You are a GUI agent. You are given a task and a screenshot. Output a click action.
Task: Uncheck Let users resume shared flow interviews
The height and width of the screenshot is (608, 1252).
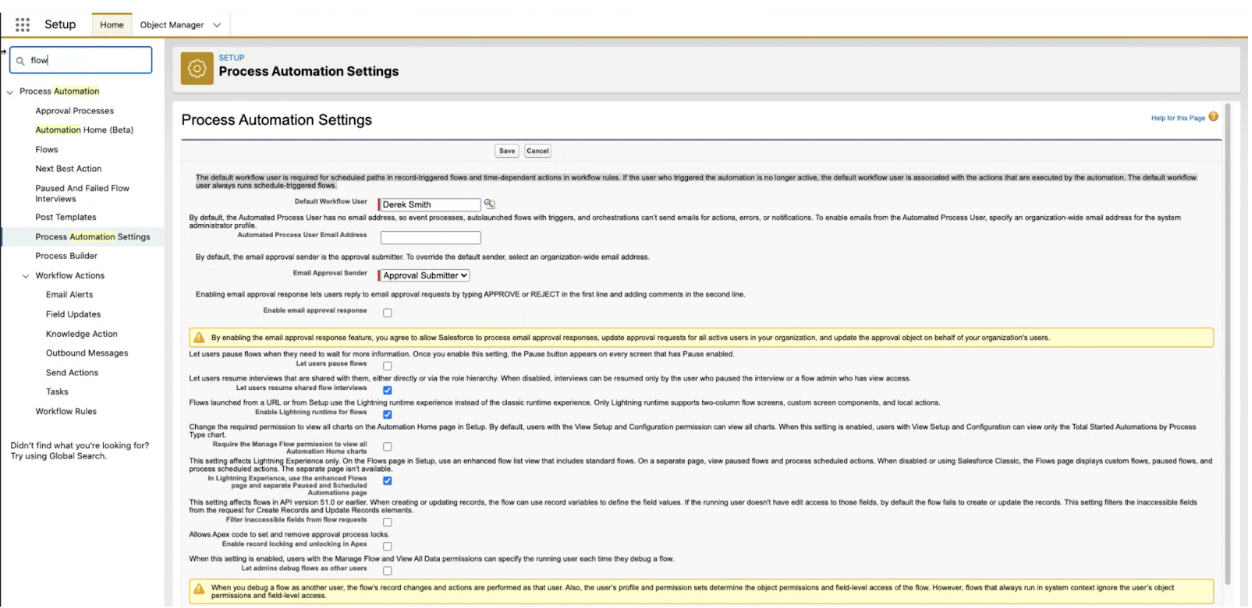click(x=387, y=390)
